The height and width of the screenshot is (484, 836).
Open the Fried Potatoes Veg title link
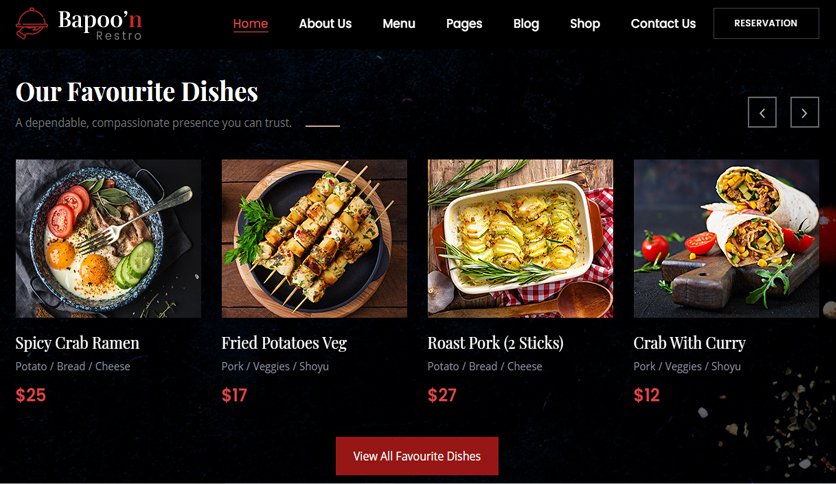(284, 343)
